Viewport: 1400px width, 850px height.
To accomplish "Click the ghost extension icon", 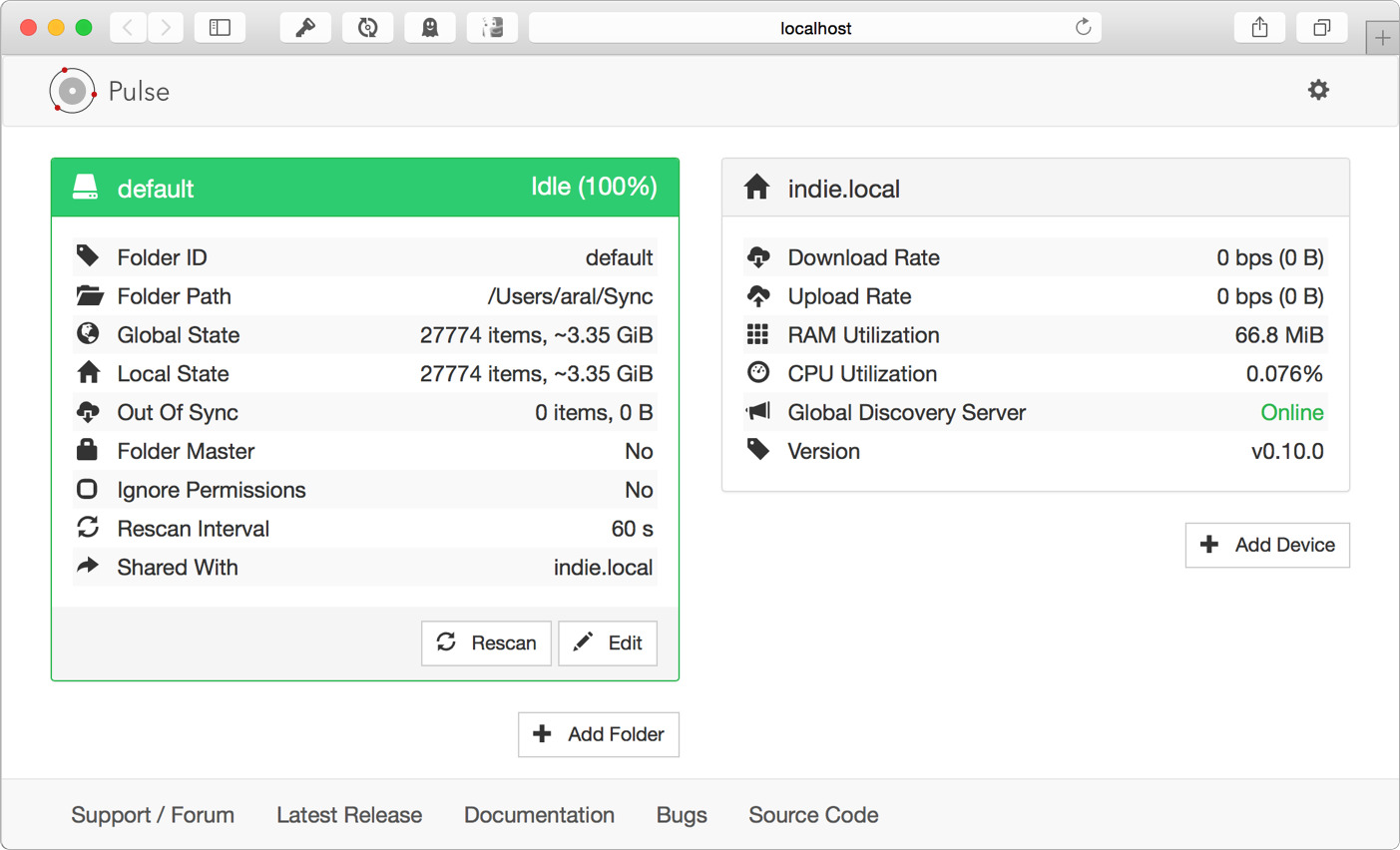I will click(429, 28).
